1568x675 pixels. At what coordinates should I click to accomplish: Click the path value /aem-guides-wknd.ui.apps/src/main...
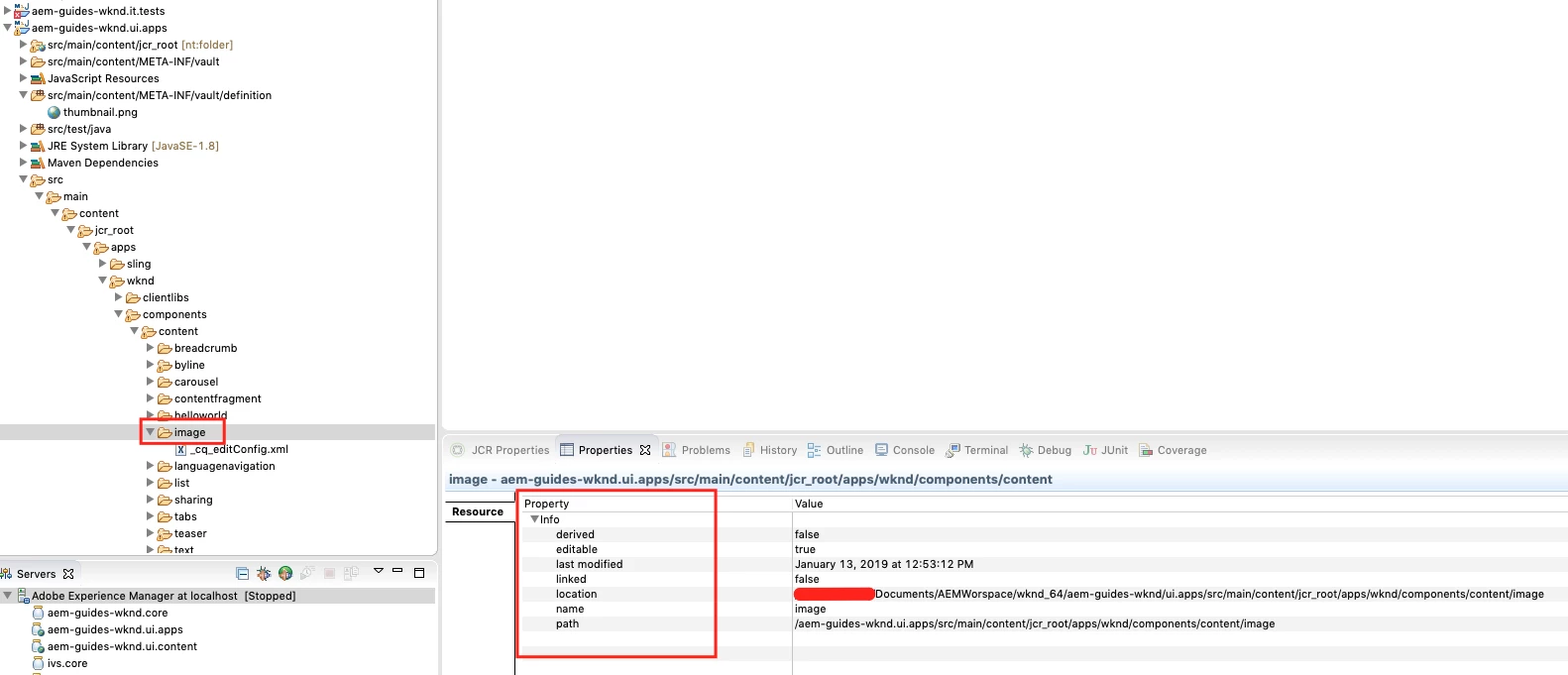(1035, 623)
